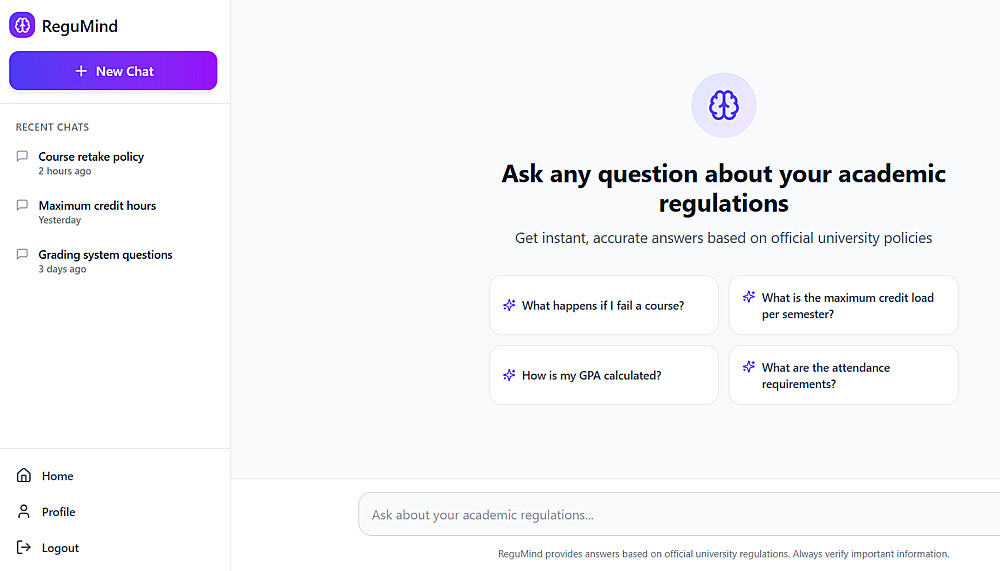Go to Home in the sidebar
1000x571 pixels.
tap(57, 476)
